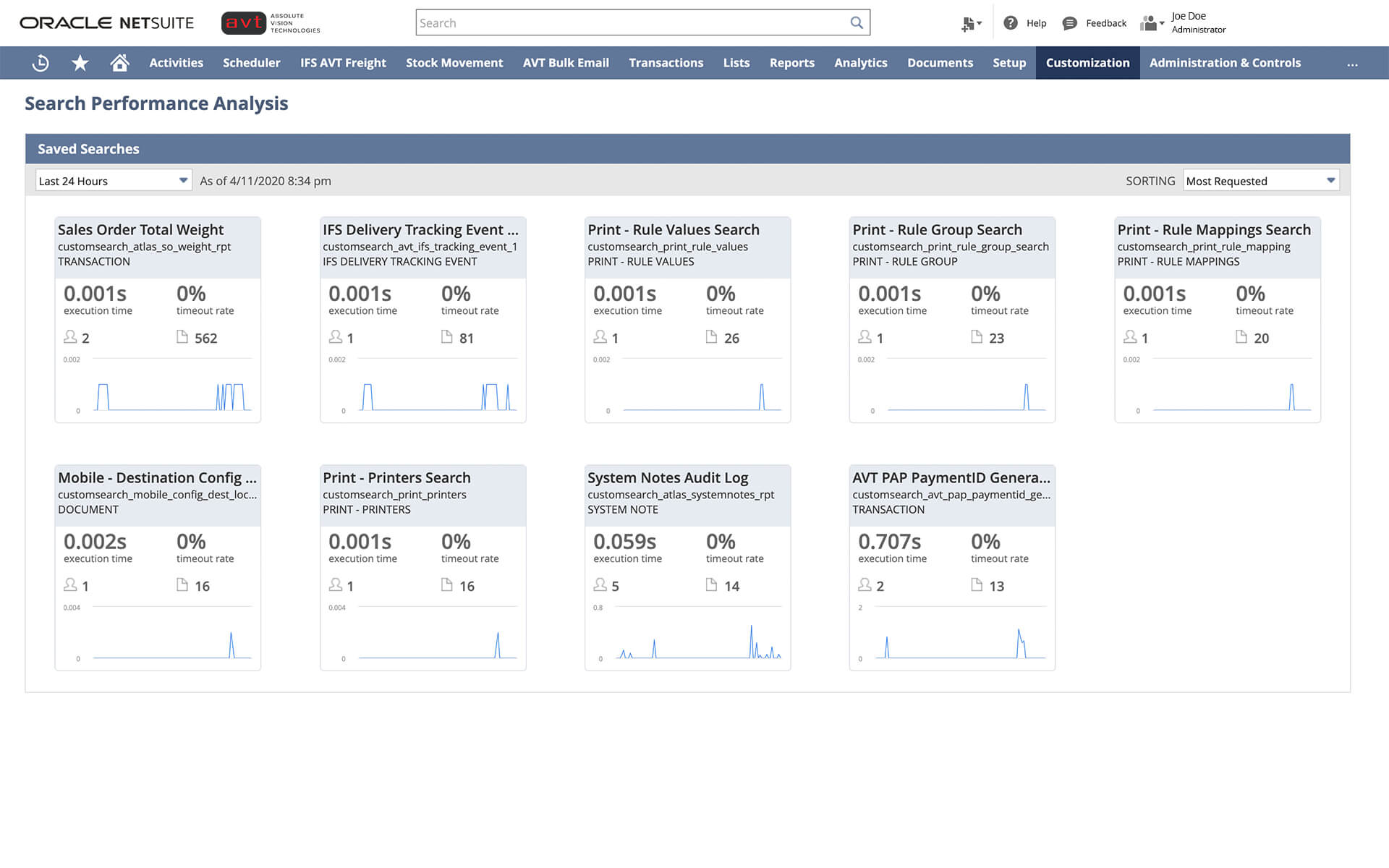The height and width of the screenshot is (868, 1389).
Task: Open the Help question mark icon
Action: coord(1011,23)
